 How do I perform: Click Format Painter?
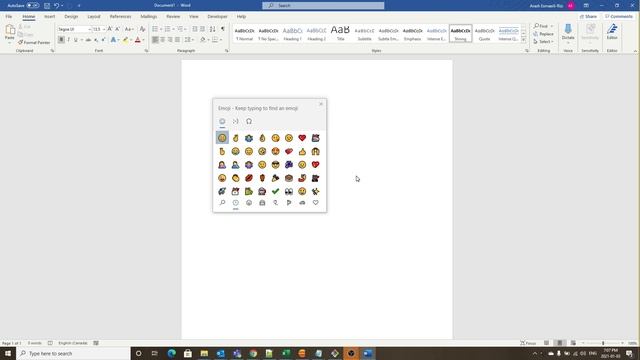coord(34,42)
